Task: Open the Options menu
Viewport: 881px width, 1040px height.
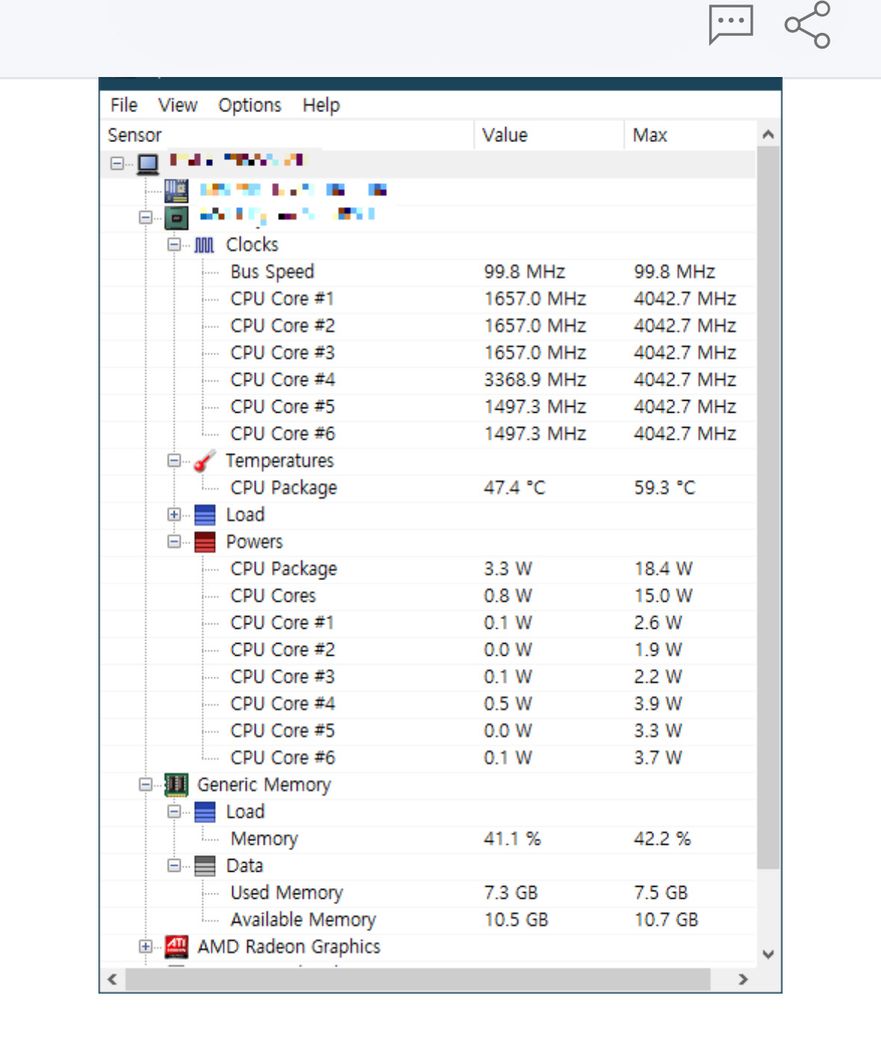Action: [x=250, y=105]
